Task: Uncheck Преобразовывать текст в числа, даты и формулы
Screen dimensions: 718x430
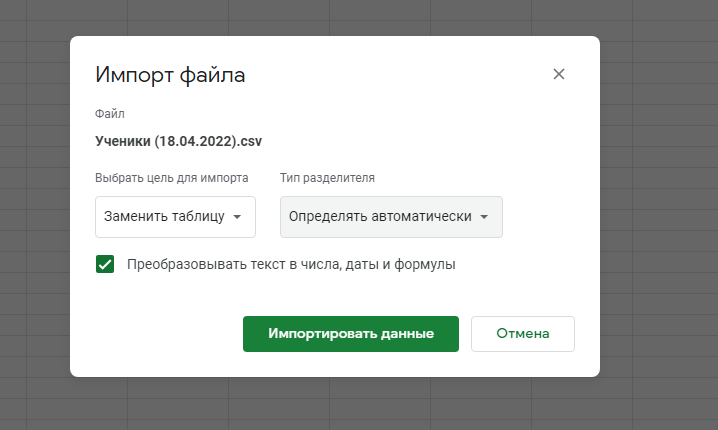Action: (x=105, y=264)
